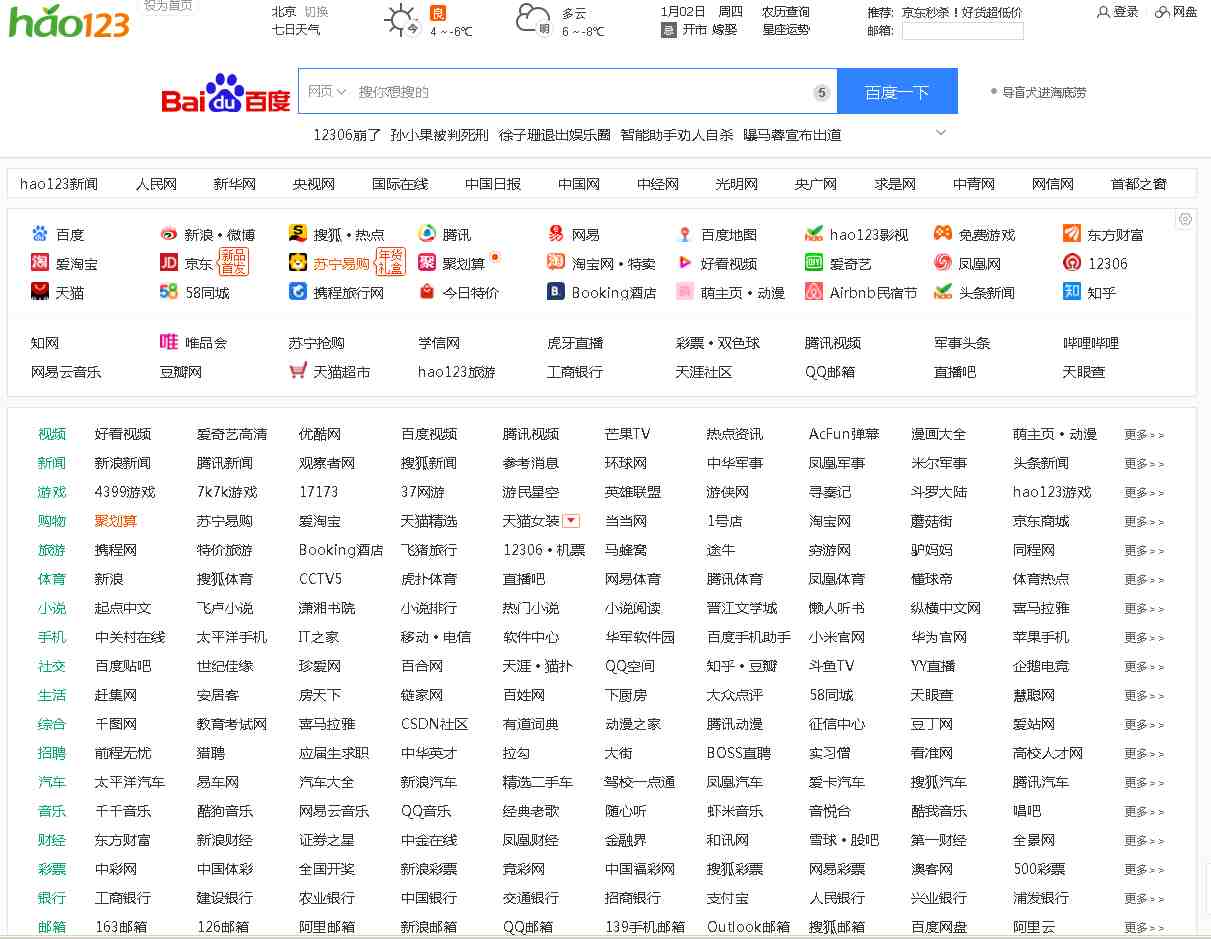
Task: Click inside the Baidu search input field
Action: (x=560, y=91)
